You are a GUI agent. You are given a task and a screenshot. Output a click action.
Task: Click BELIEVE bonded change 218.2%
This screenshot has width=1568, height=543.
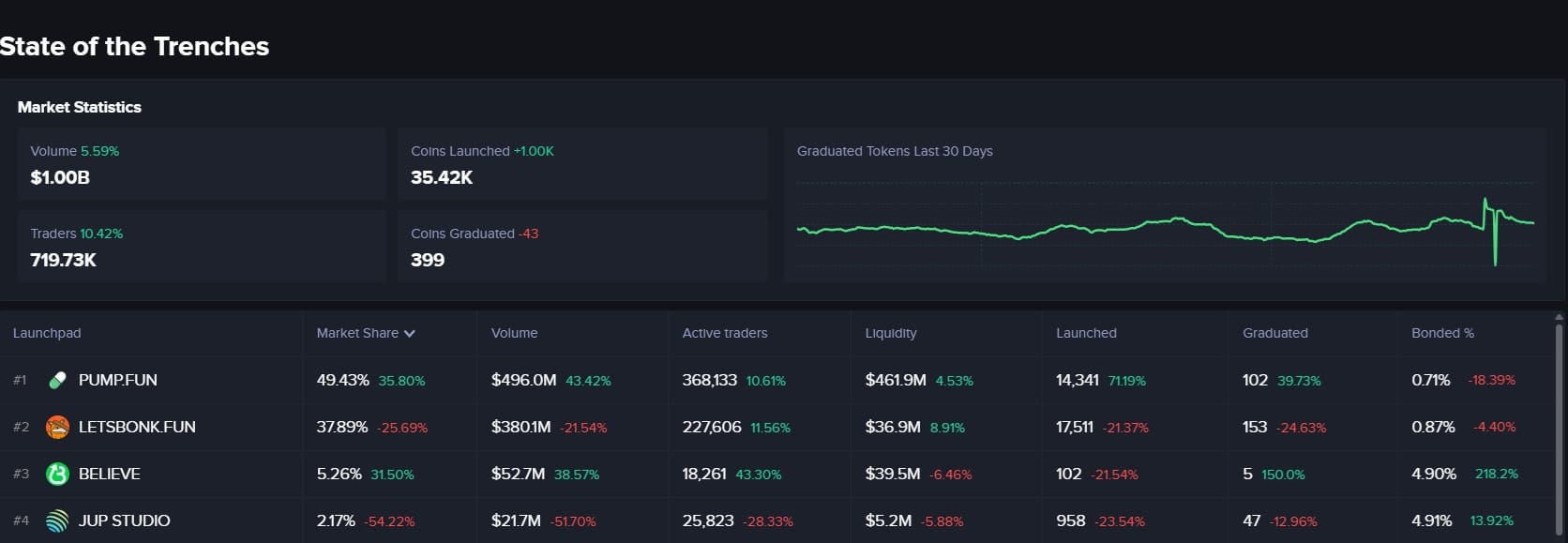point(1497,474)
